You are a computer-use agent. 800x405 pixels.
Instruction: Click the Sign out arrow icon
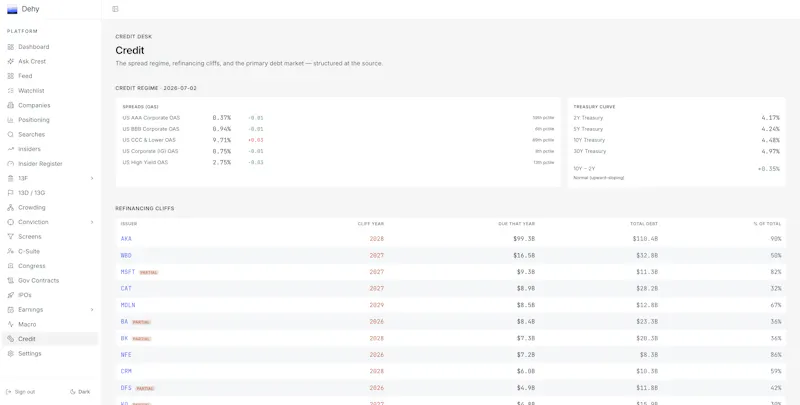click(x=8, y=392)
